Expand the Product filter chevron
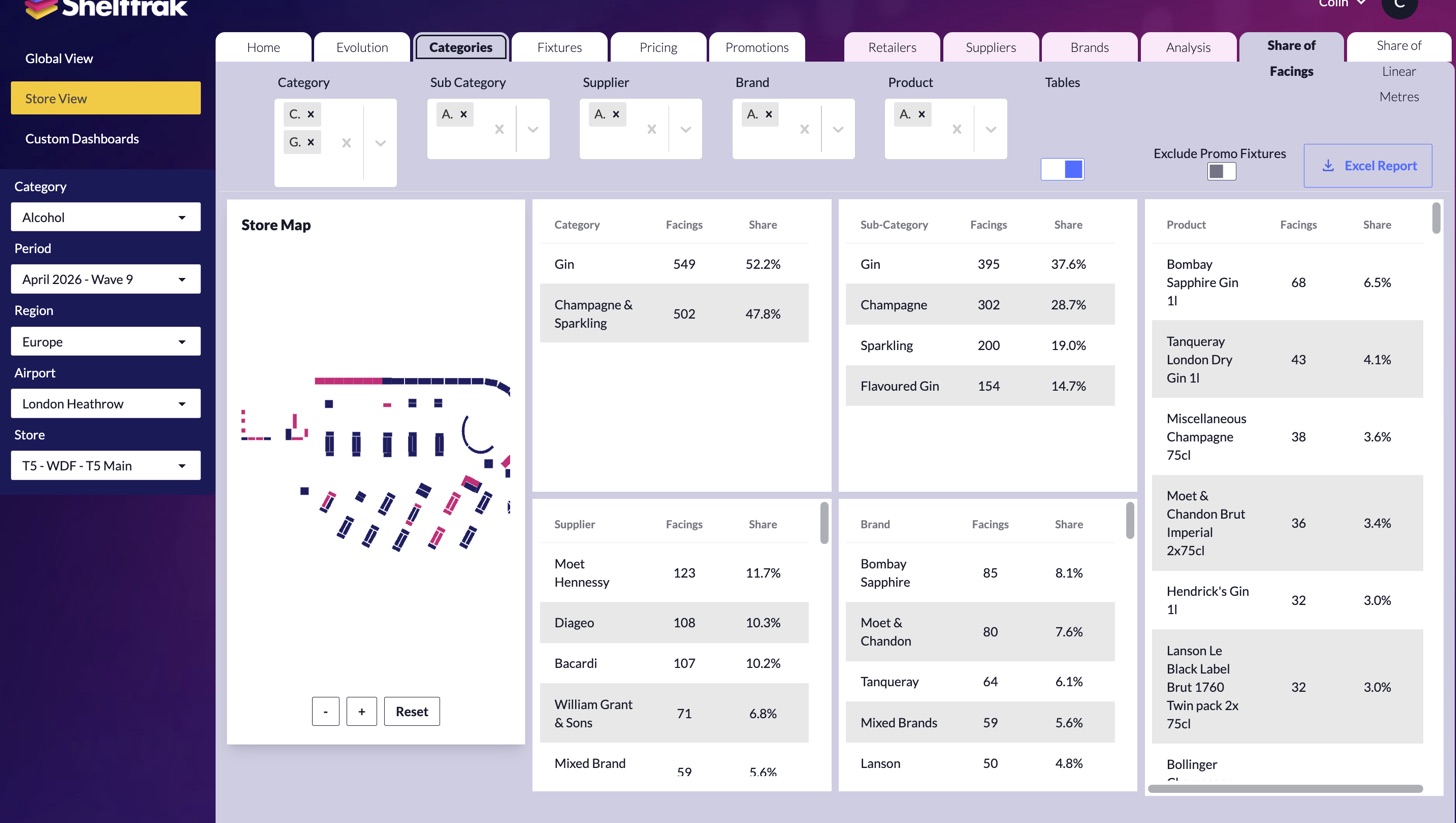 coord(991,129)
